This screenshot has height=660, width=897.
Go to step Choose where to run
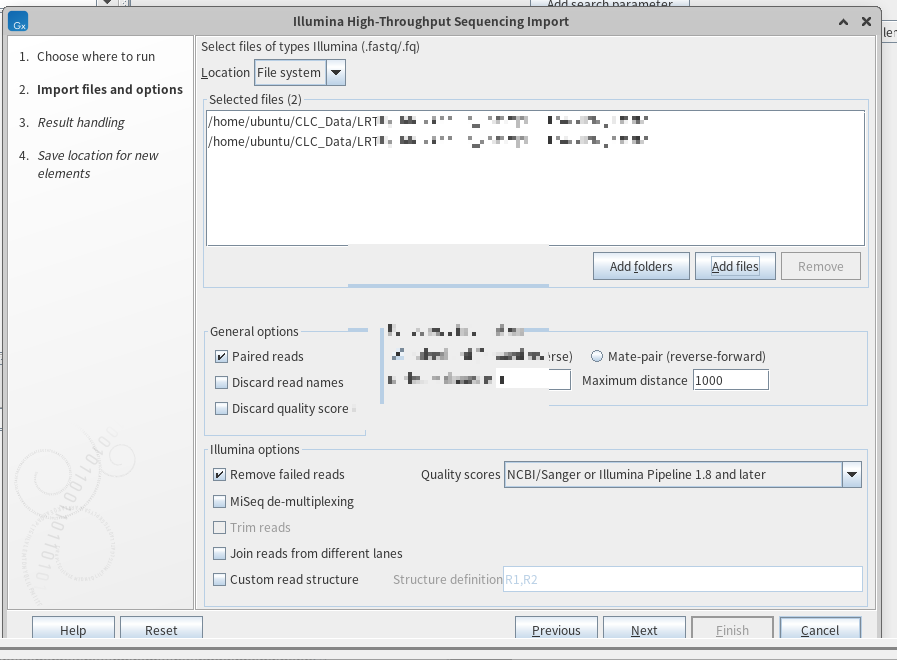coord(96,57)
